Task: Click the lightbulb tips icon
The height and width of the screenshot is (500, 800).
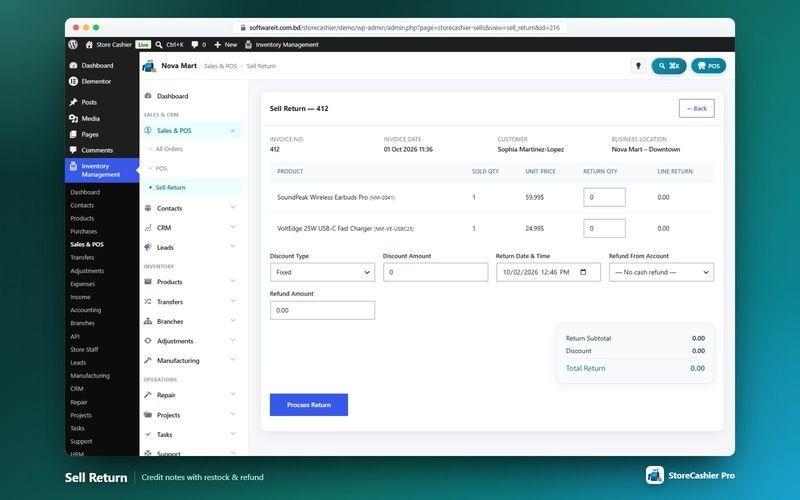Action: click(x=638, y=66)
